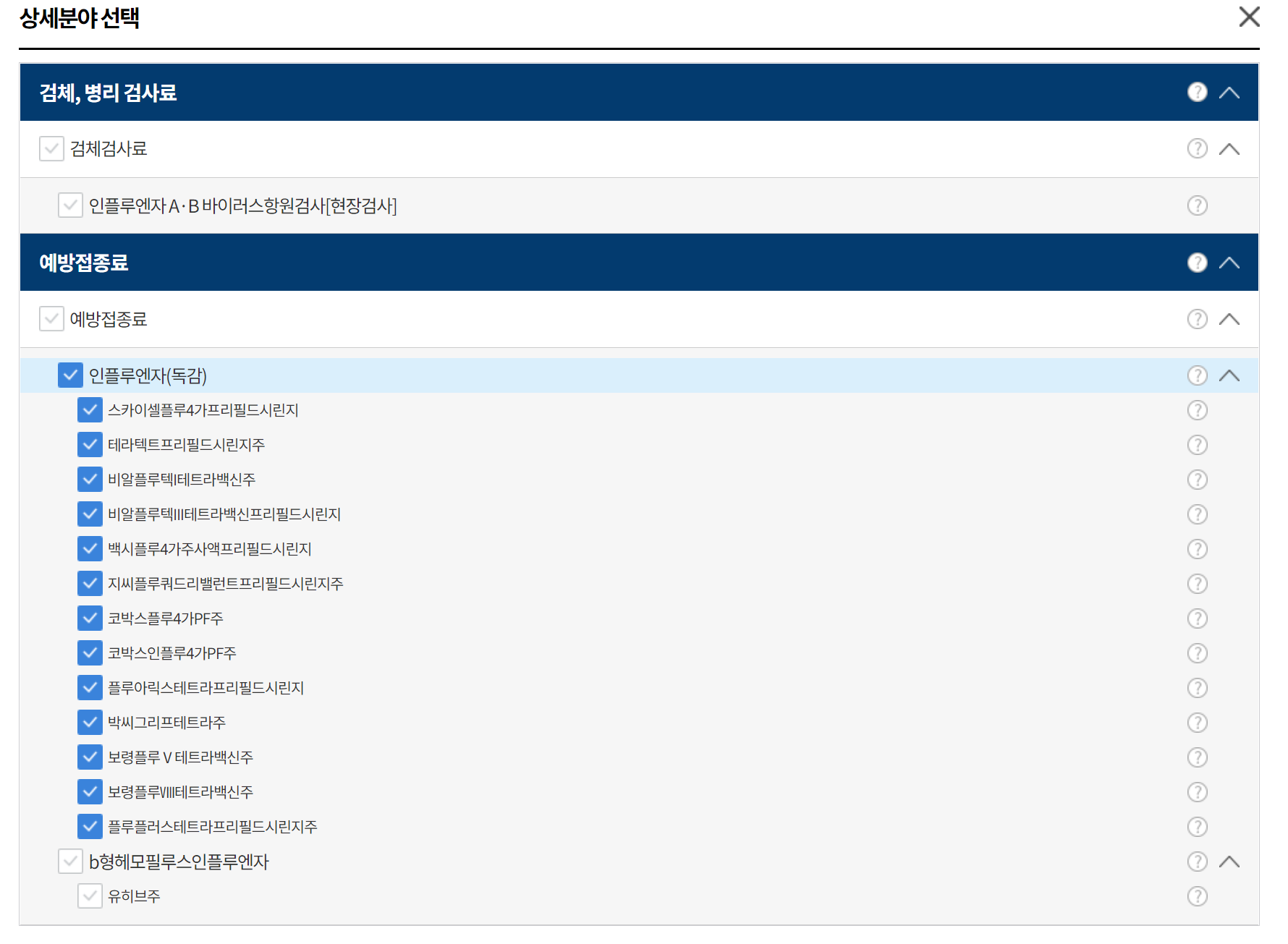The image size is (1288, 944).
Task: Open help for 비알플루텍I테트라백신주
Action: tap(1198, 480)
